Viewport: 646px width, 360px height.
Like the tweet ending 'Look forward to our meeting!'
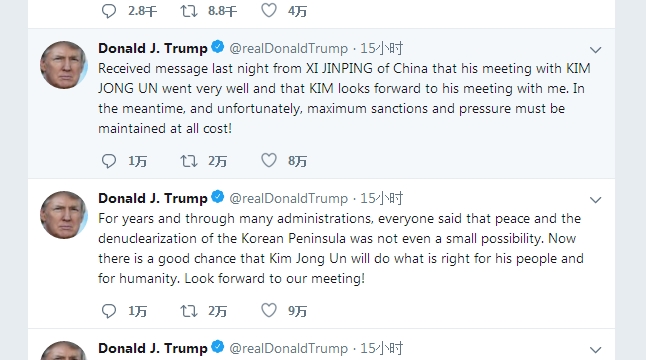[269, 310]
